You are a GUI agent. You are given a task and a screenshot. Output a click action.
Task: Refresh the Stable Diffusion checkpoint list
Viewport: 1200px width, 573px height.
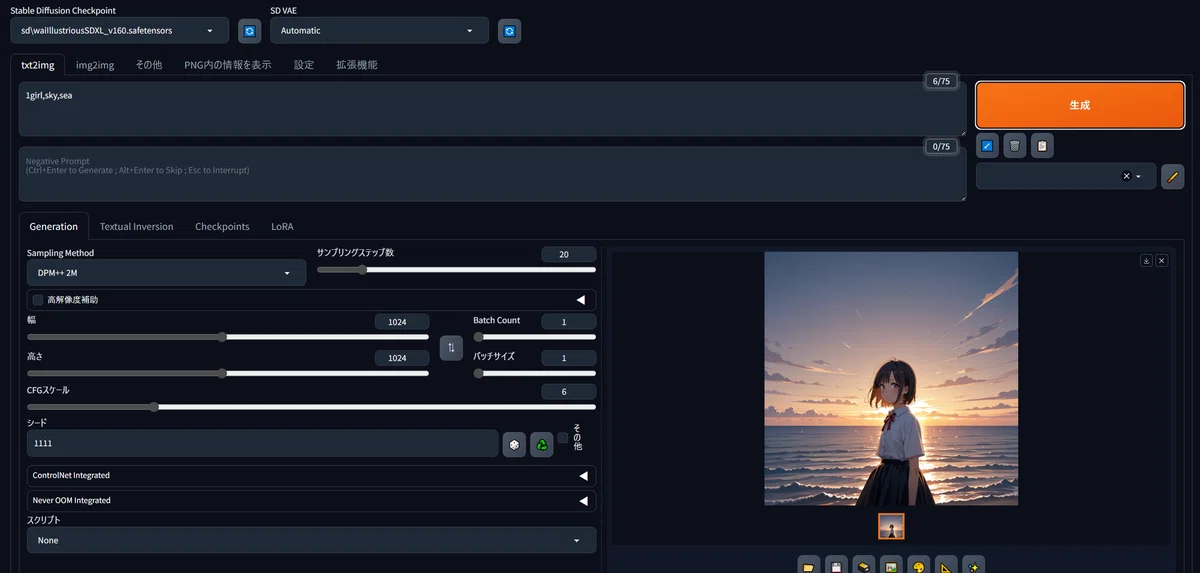point(250,31)
